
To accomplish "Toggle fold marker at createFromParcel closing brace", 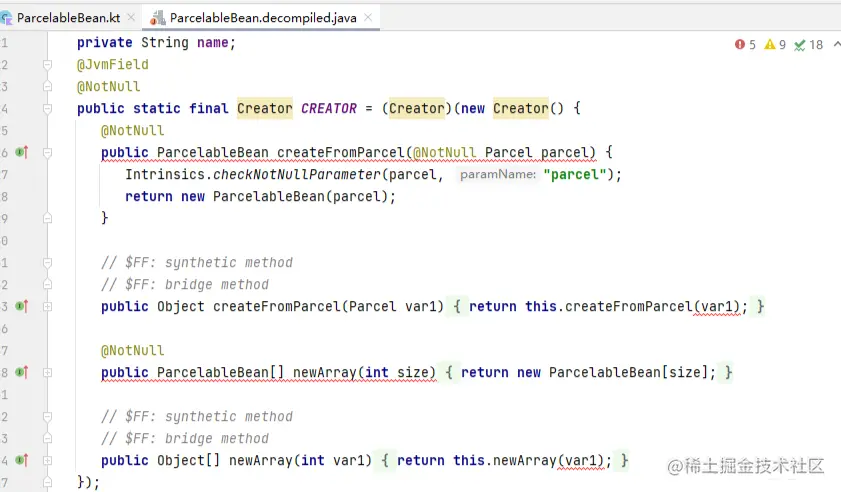I will point(47,218).
